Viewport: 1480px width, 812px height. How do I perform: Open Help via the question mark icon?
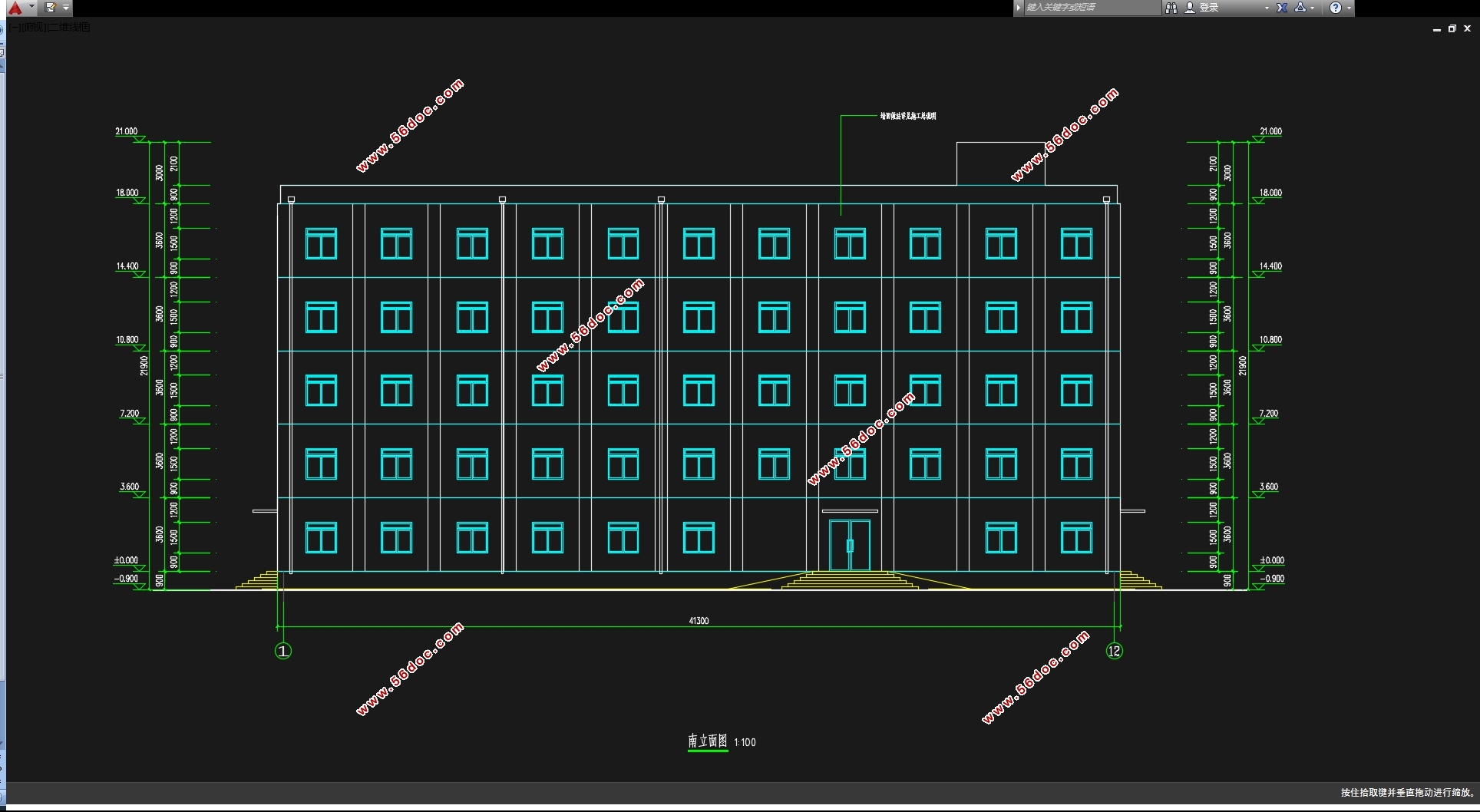pos(1336,8)
